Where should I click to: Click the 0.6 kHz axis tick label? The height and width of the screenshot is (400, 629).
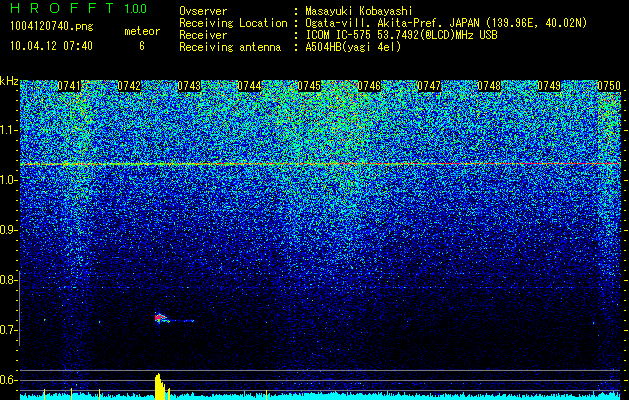pos(8,380)
